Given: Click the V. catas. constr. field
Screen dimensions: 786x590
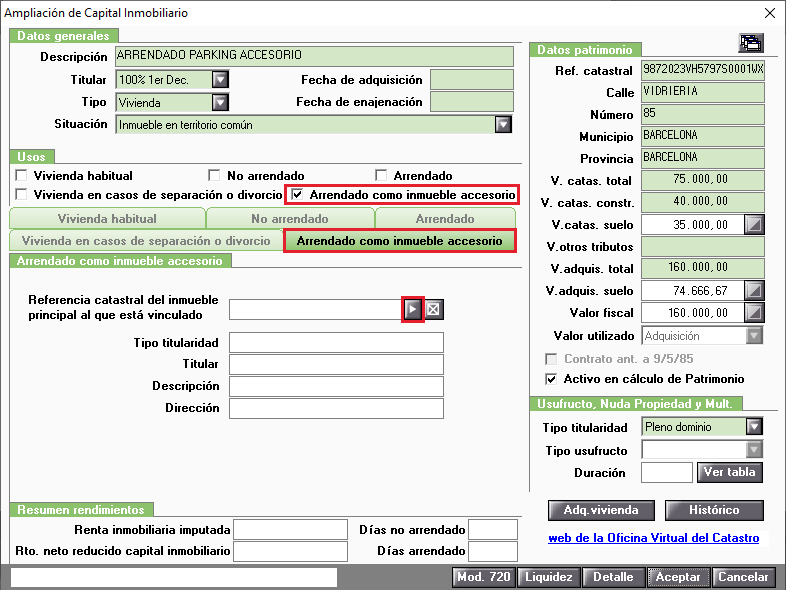Looking at the screenshot, I should pyautogui.click(x=703, y=203).
